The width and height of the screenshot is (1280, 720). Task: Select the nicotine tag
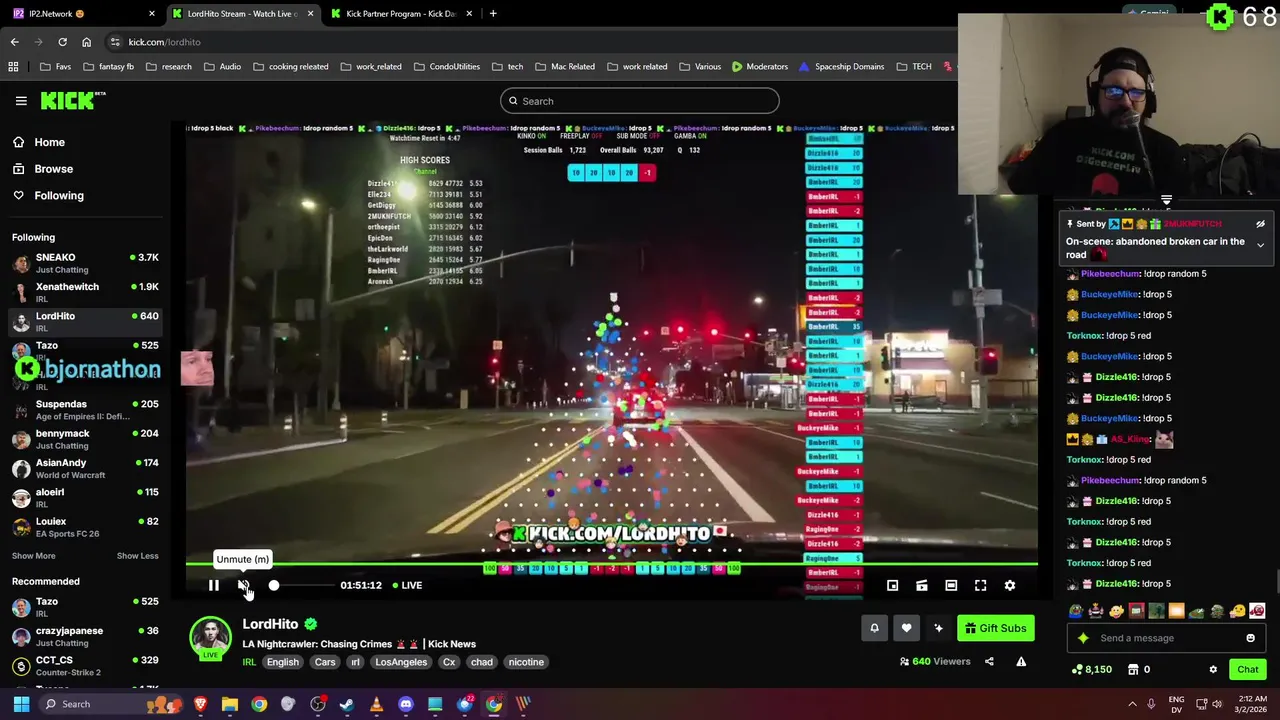[526, 662]
